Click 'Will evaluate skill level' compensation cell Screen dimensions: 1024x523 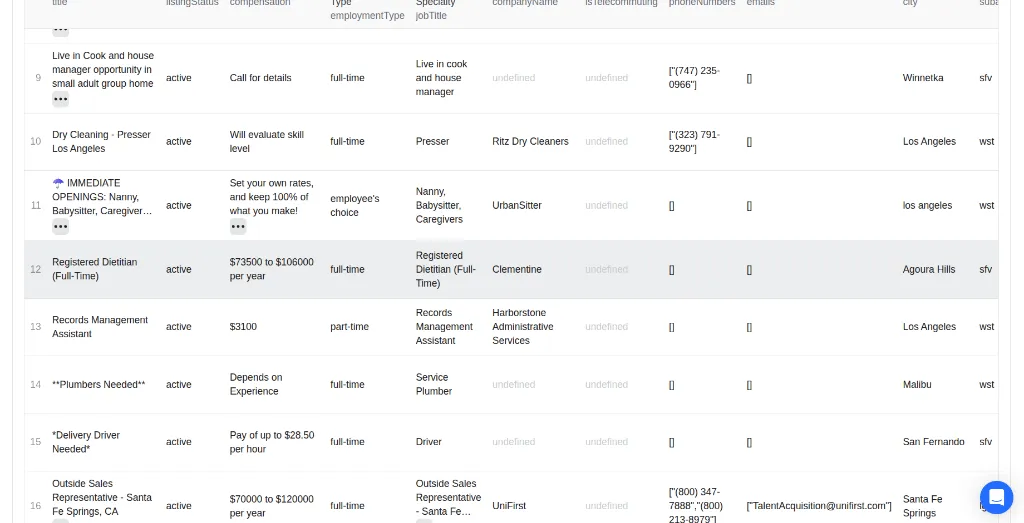click(x=266, y=142)
